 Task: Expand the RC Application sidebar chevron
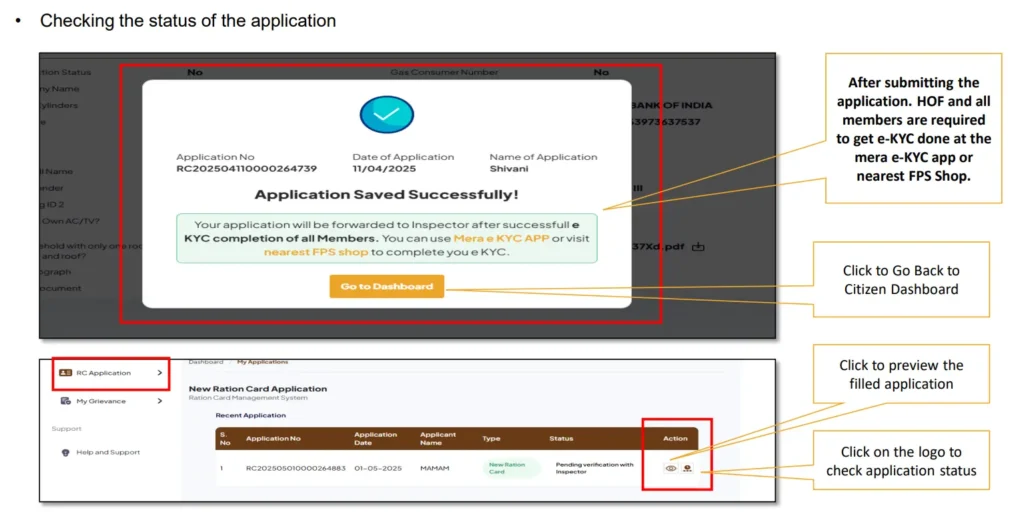[x=159, y=373]
